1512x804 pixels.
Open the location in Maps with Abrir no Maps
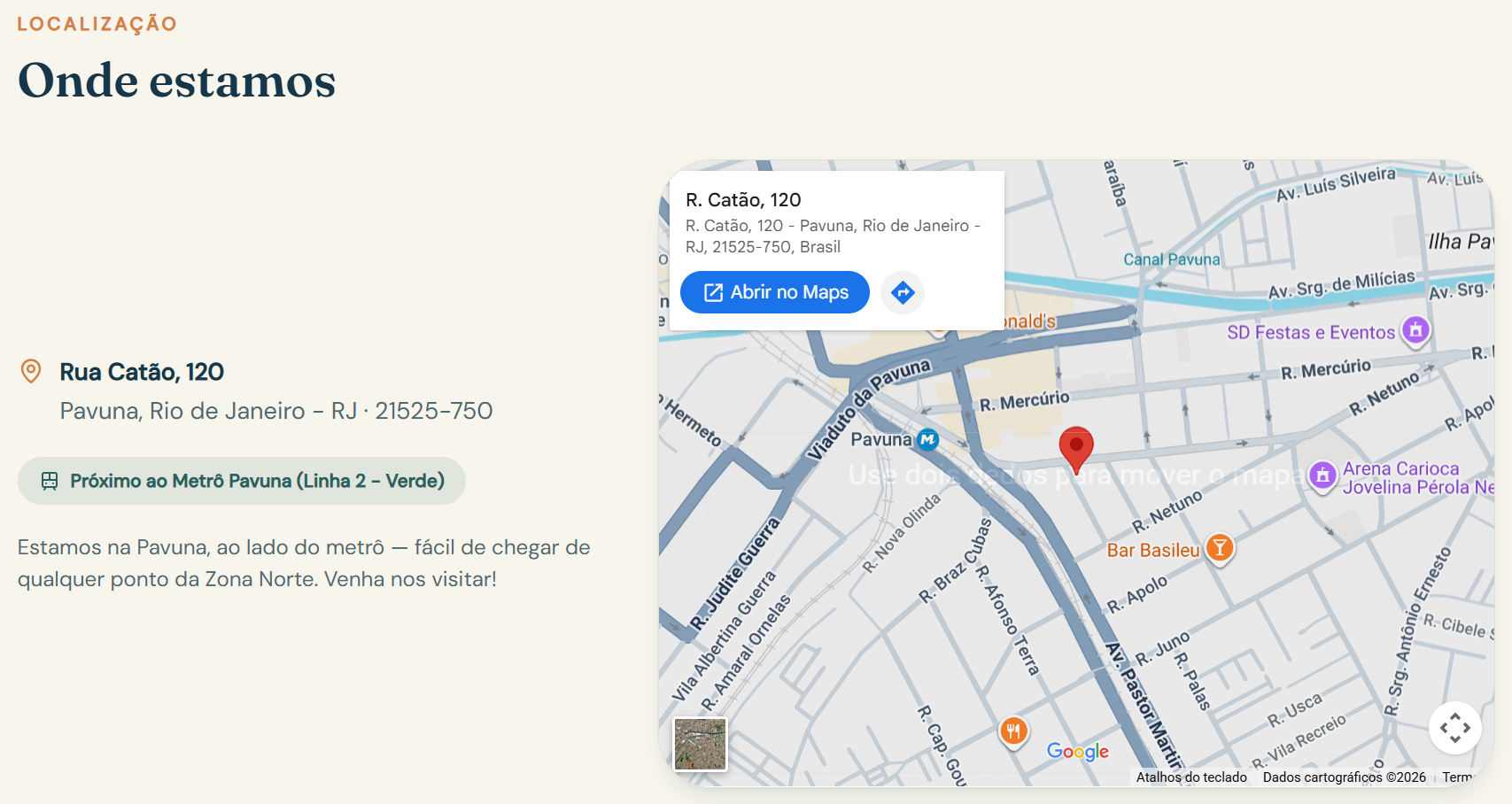pos(774,292)
